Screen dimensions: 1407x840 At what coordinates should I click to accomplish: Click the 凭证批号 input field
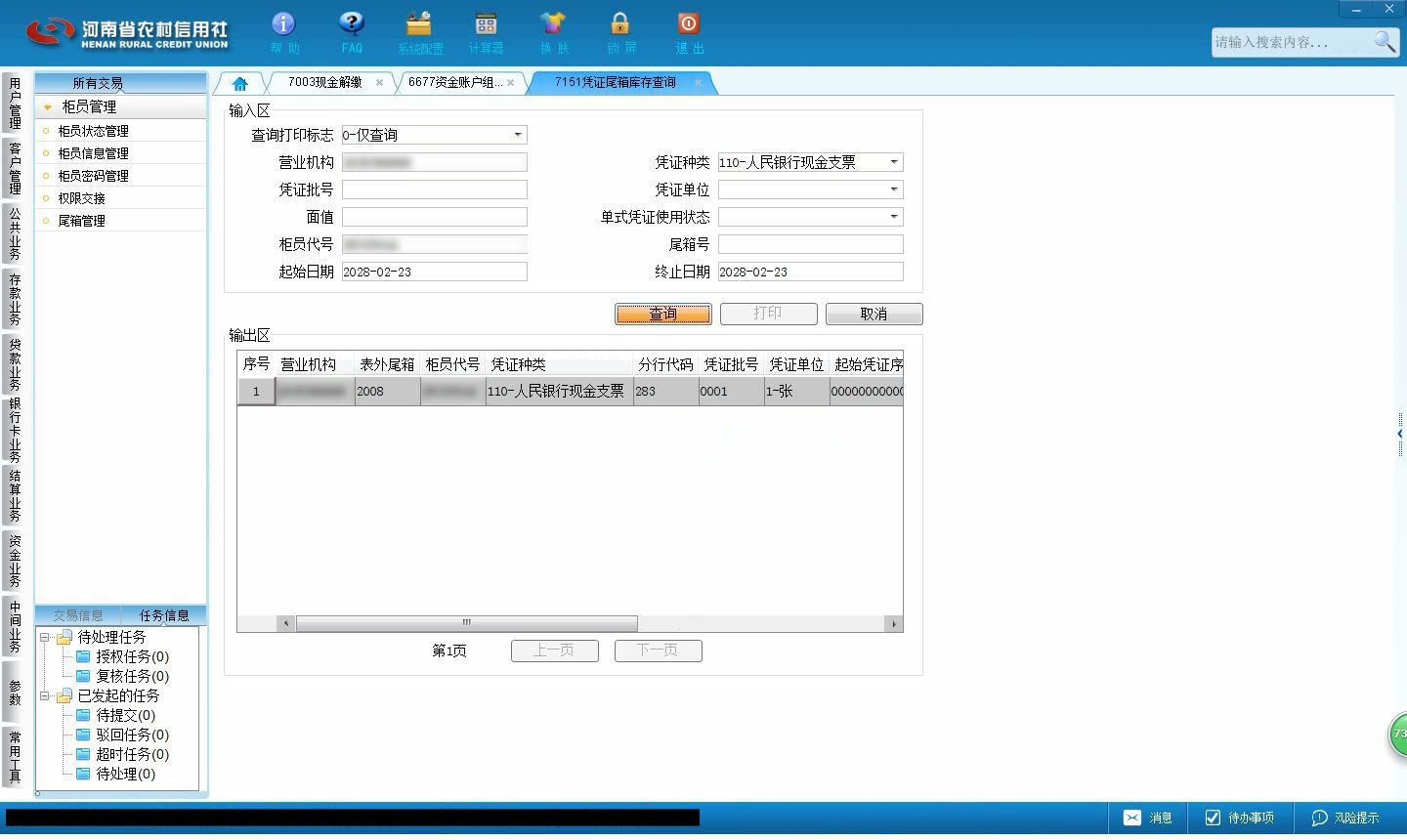pos(434,189)
